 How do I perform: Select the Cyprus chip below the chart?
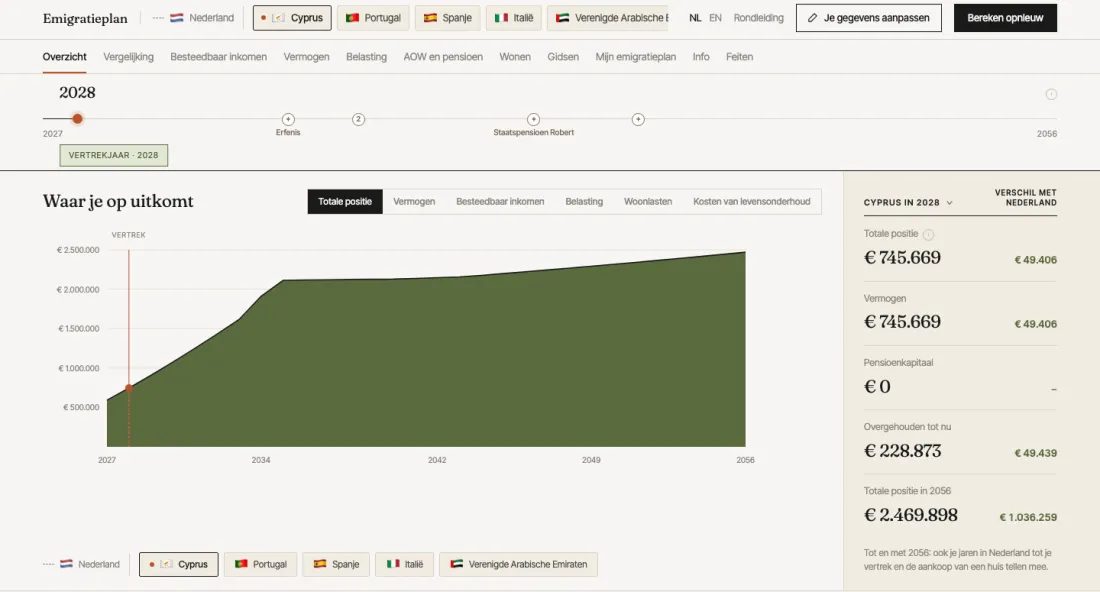coord(178,564)
